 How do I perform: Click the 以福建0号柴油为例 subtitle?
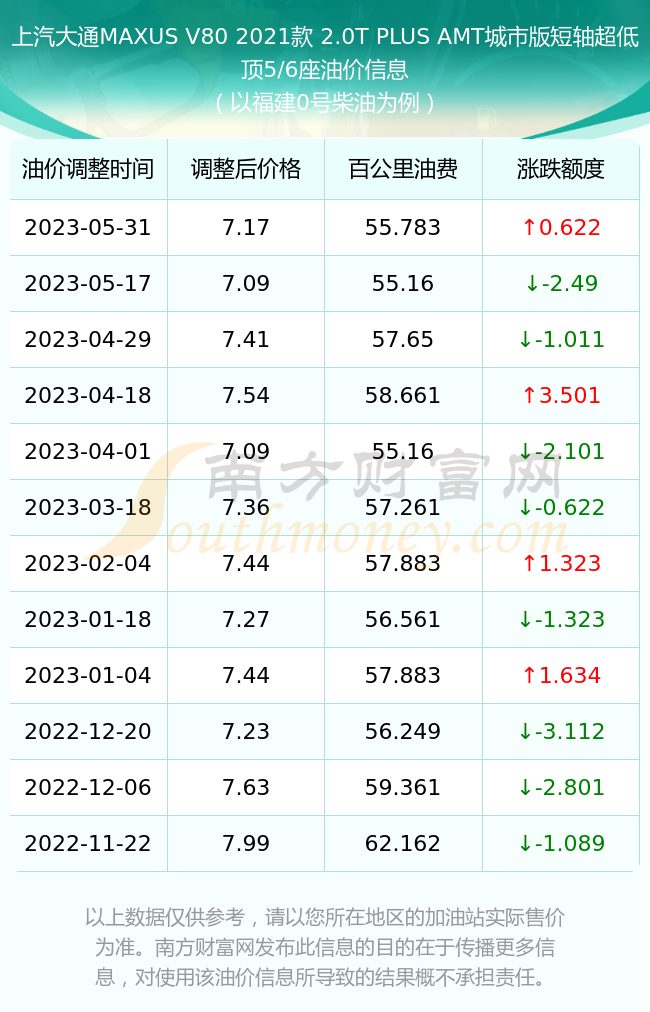point(325,103)
